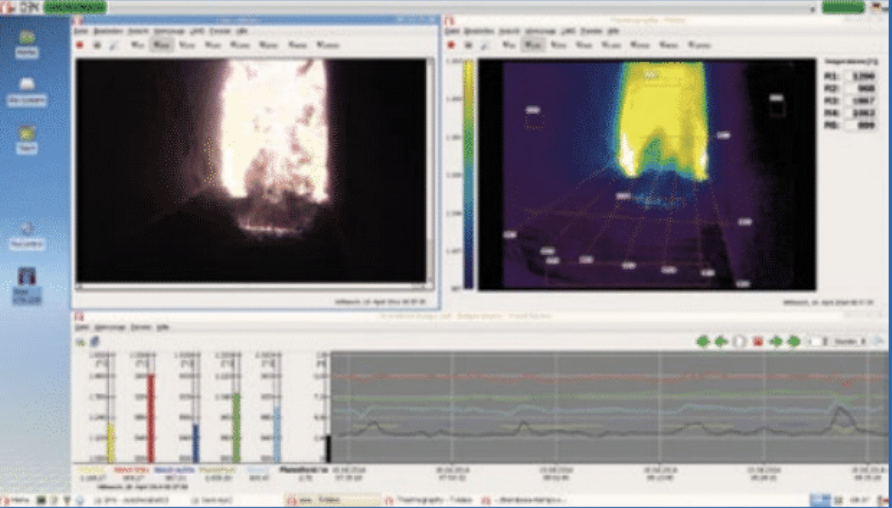The width and height of the screenshot is (892, 508).
Task: Click the workspace pager in taskbar tray
Action: (820, 500)
